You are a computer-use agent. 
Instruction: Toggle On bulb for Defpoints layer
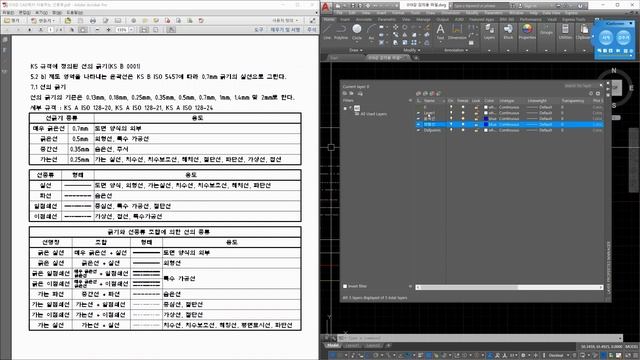(x=451, y=130)
